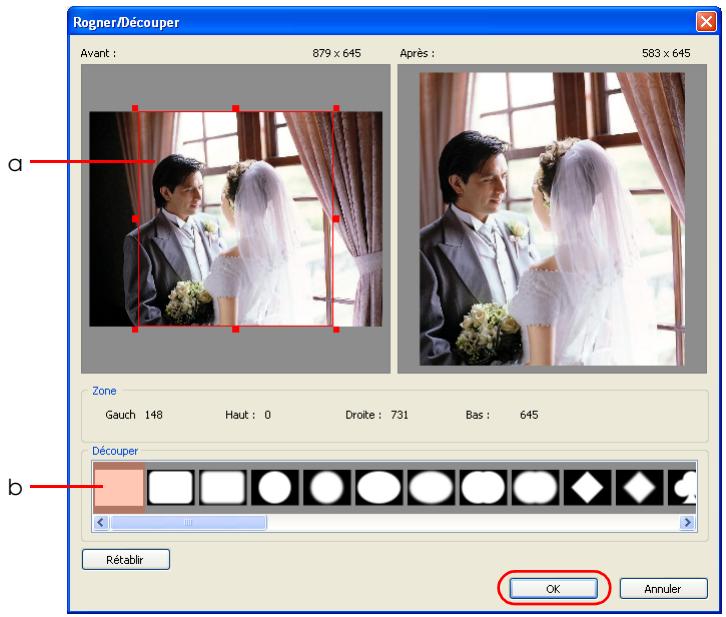
Task: Click the Après : label
Action: tap(417, 53)
